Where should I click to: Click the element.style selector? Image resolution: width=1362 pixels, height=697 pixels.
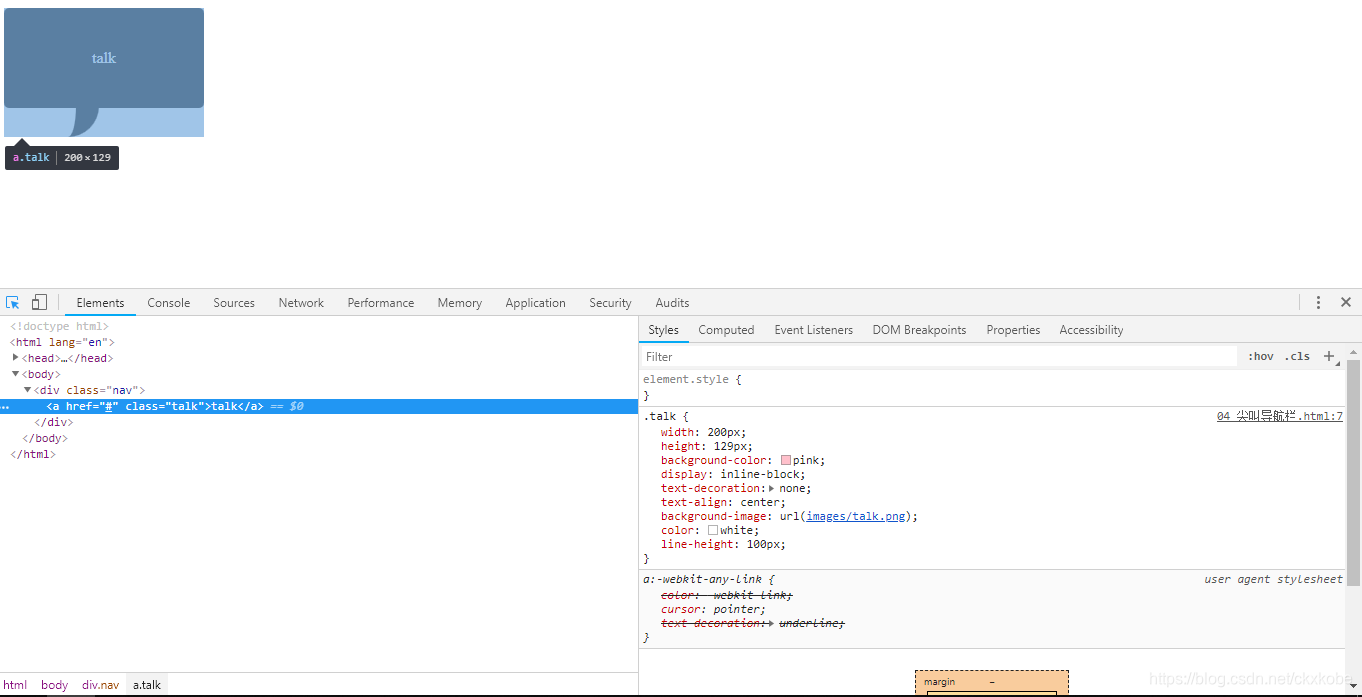pyautogui.click(x=688, y=380)
